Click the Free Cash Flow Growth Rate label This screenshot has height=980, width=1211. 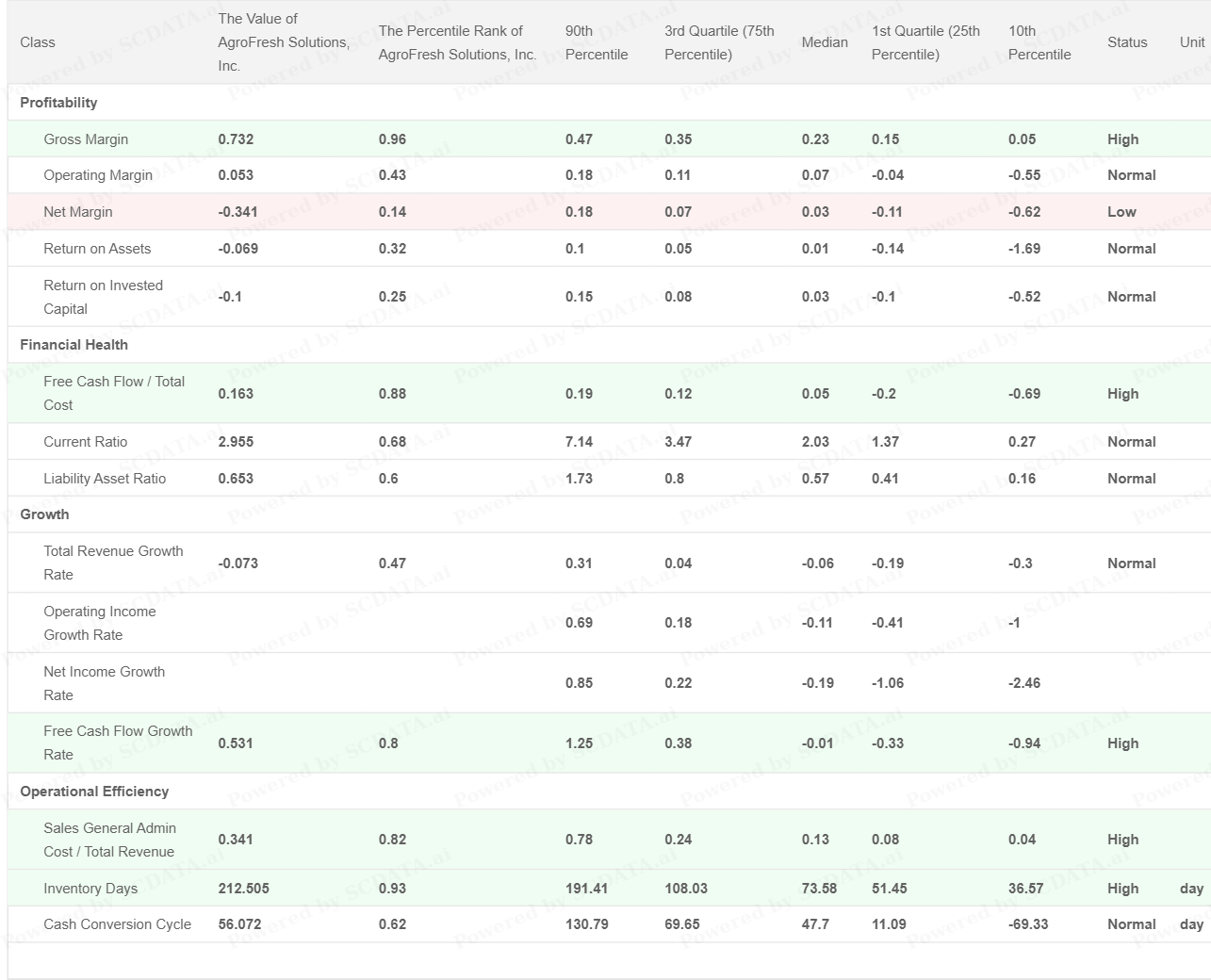point(118,743)
